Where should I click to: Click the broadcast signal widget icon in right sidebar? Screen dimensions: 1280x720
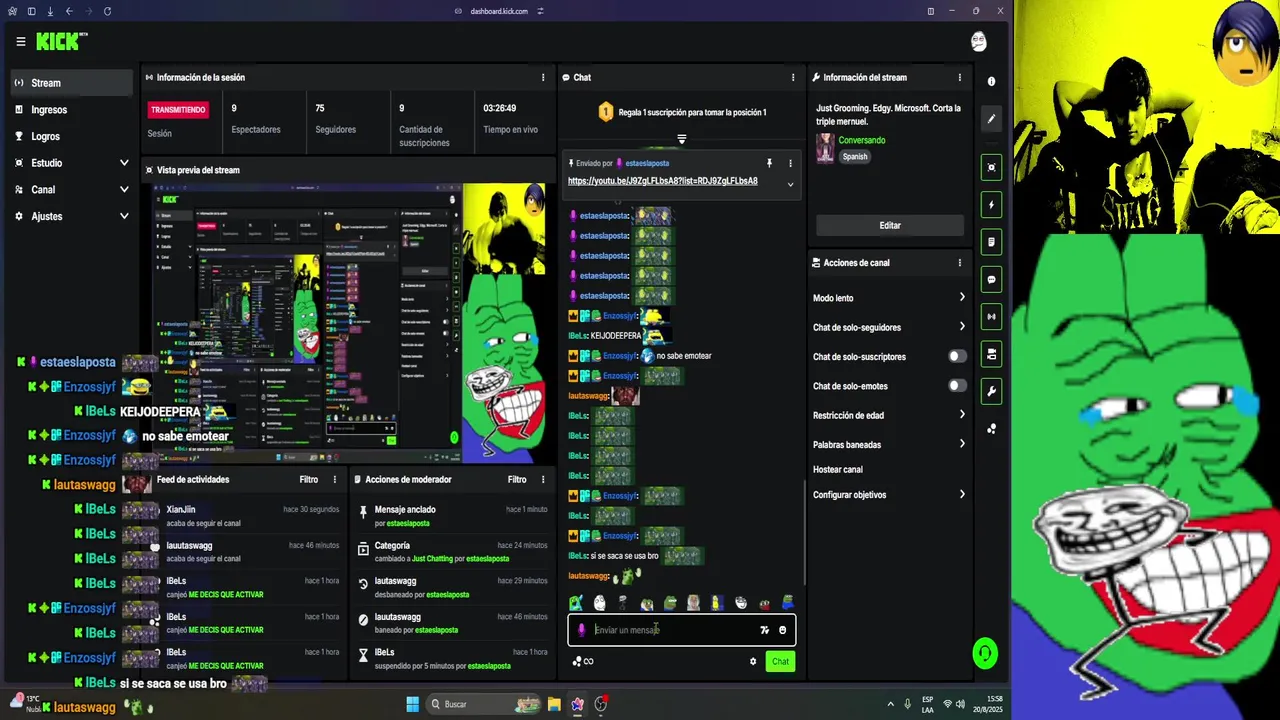(991, 317)
